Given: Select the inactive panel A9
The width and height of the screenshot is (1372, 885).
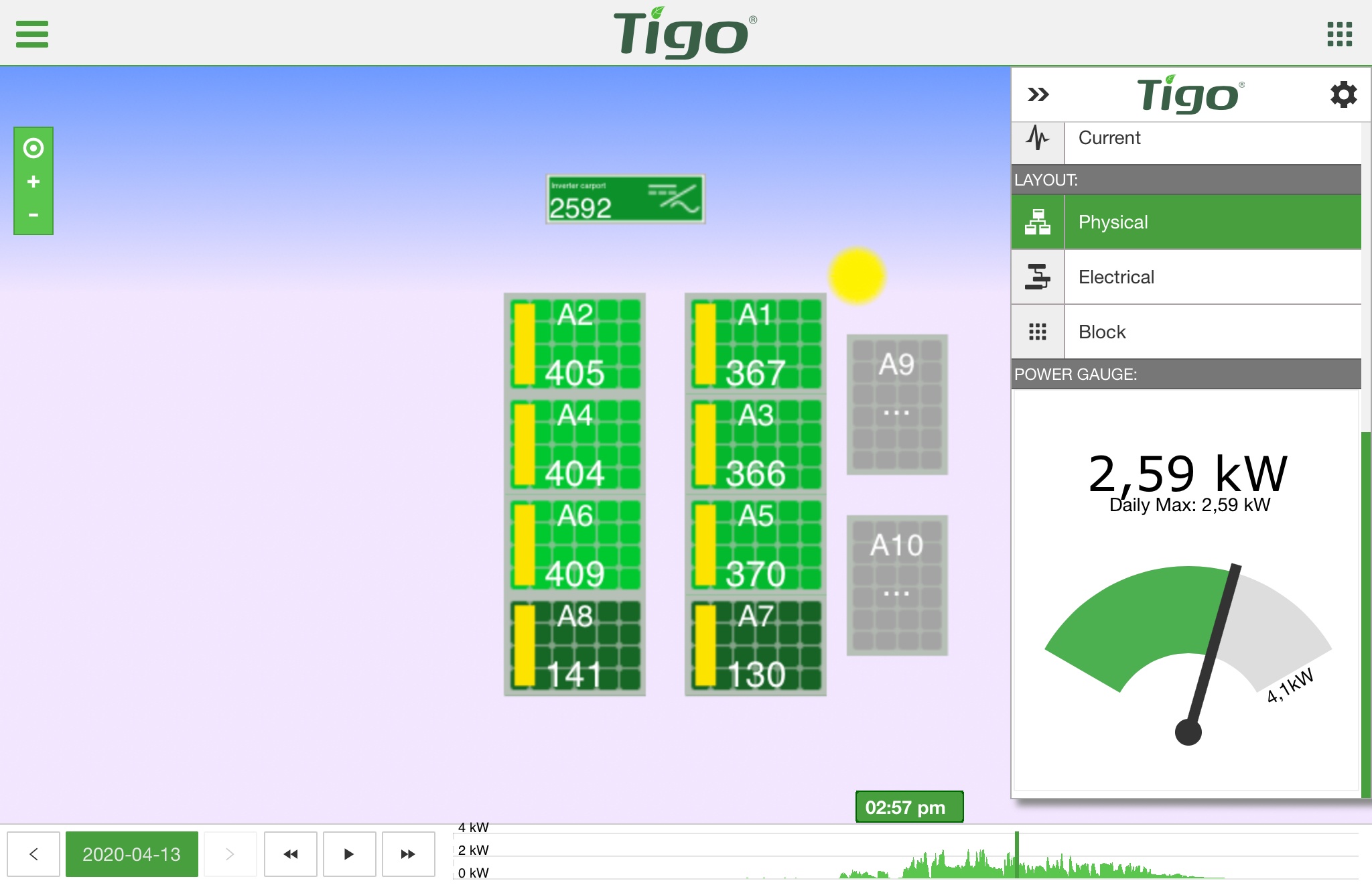Looking at the screenshot, I should point(896,405).
